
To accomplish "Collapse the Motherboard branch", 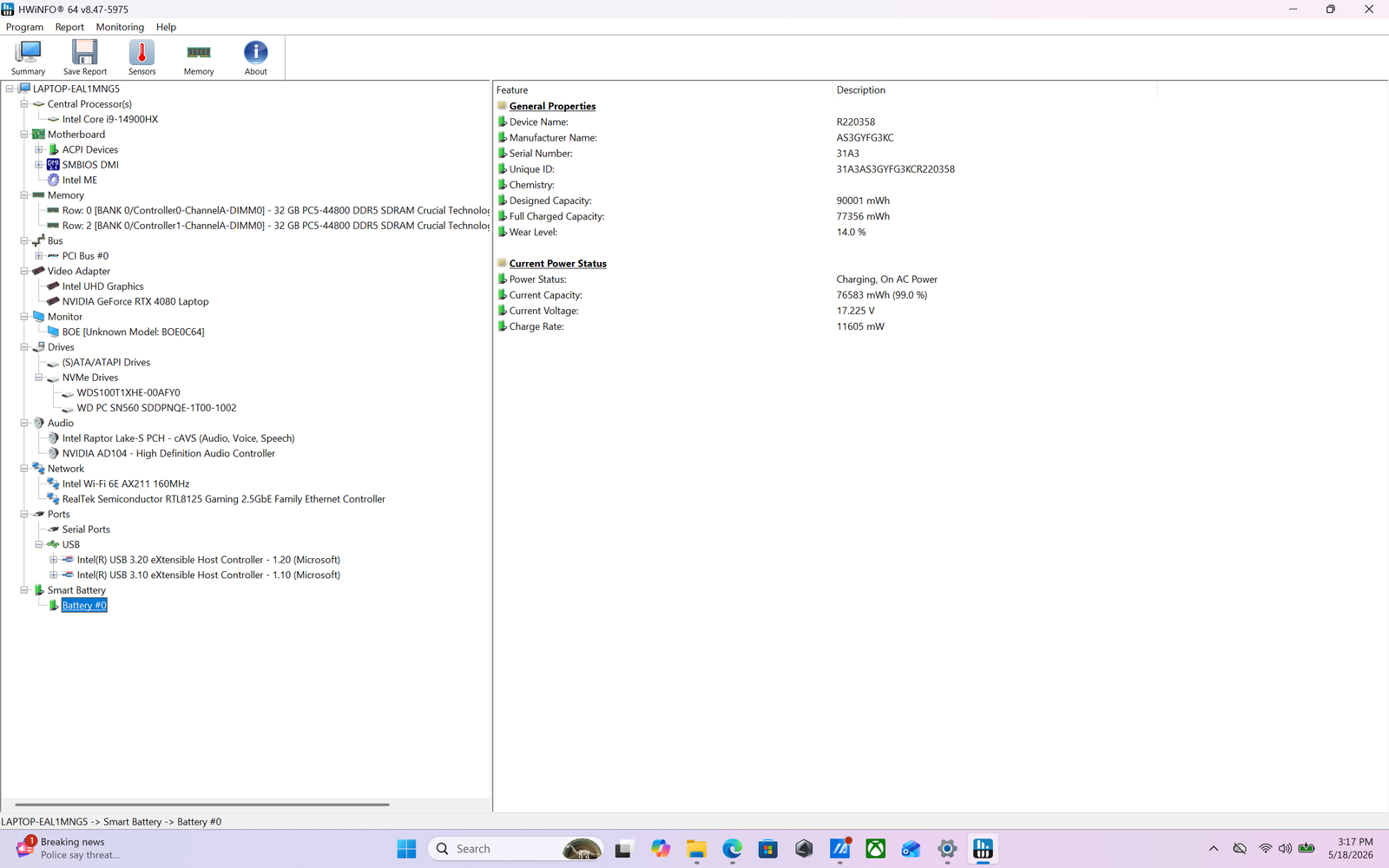I will 24,135.
